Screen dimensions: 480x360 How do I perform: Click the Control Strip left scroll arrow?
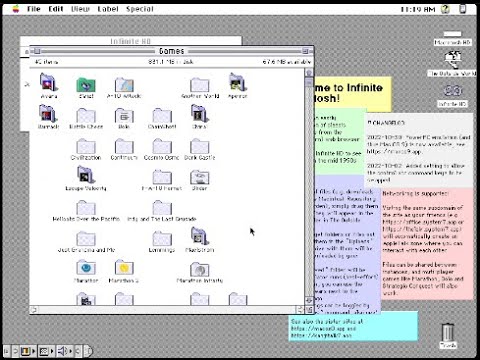[15, 351]
